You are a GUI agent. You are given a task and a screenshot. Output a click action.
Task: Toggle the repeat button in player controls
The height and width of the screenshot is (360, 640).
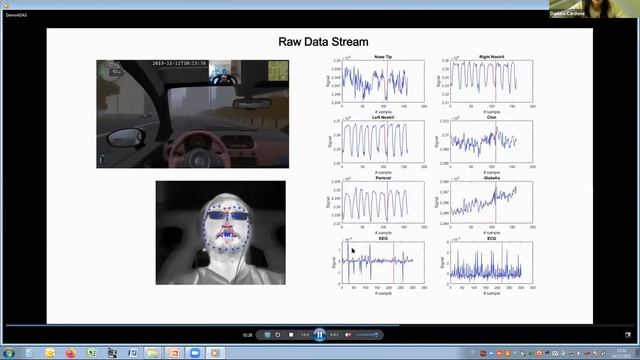coord(278,335)
